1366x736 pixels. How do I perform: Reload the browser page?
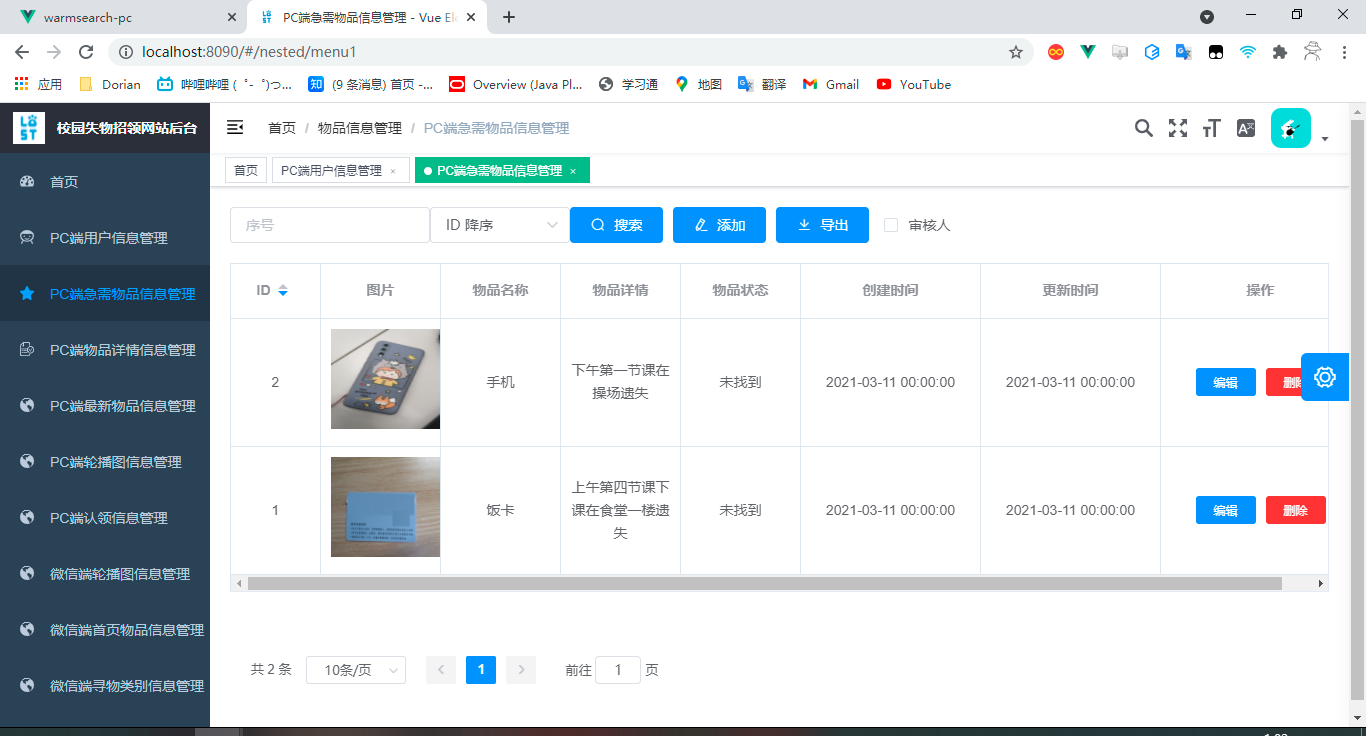click(x=86, y=52)
